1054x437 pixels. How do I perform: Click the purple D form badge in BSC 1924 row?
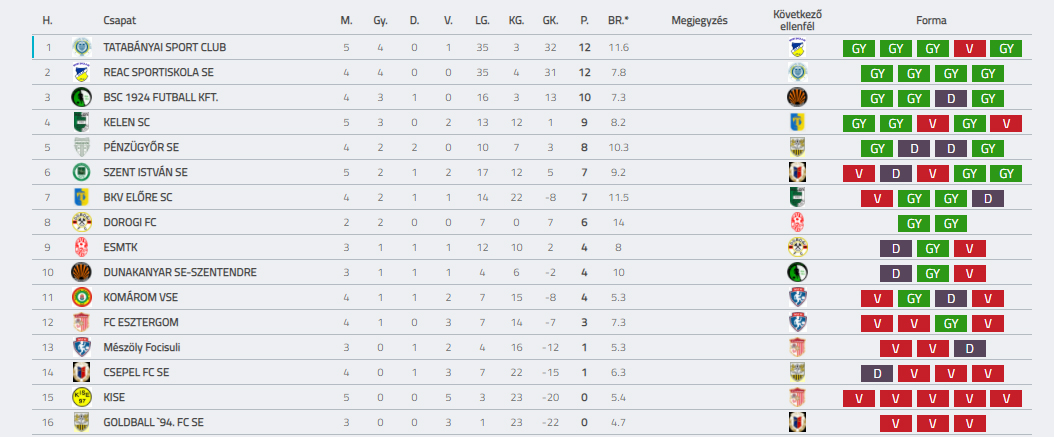[x=950, y=97]
